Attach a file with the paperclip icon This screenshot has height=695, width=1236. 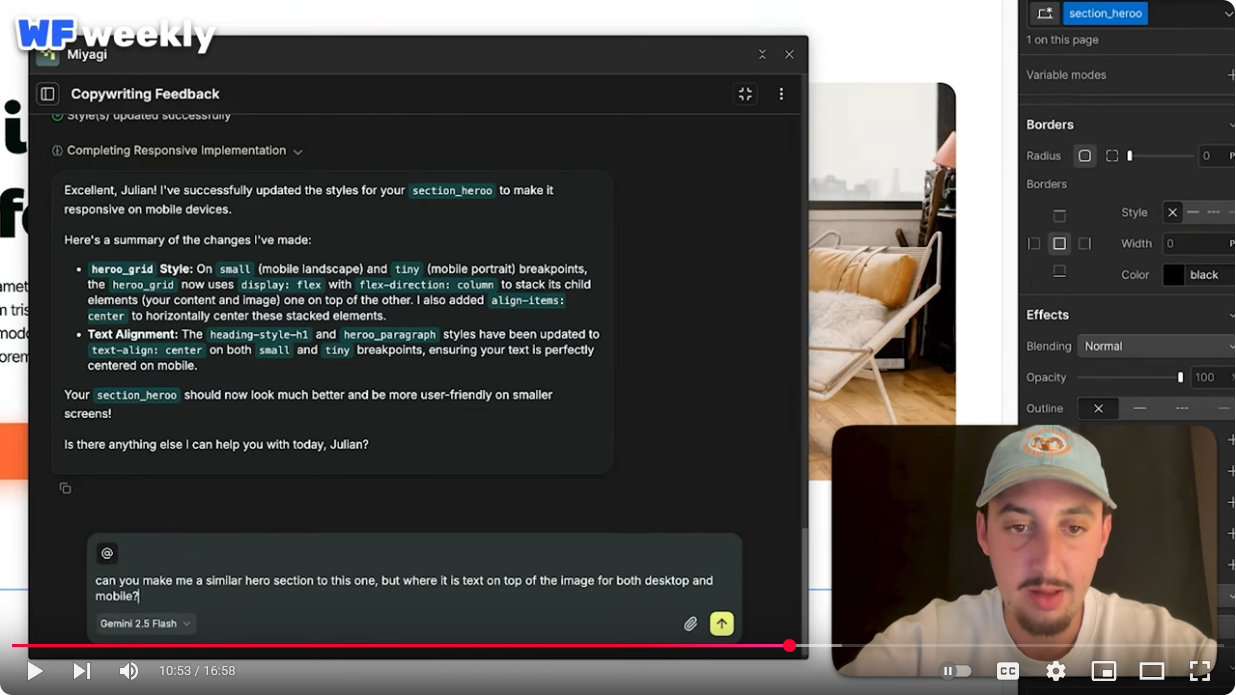[690, 624]
